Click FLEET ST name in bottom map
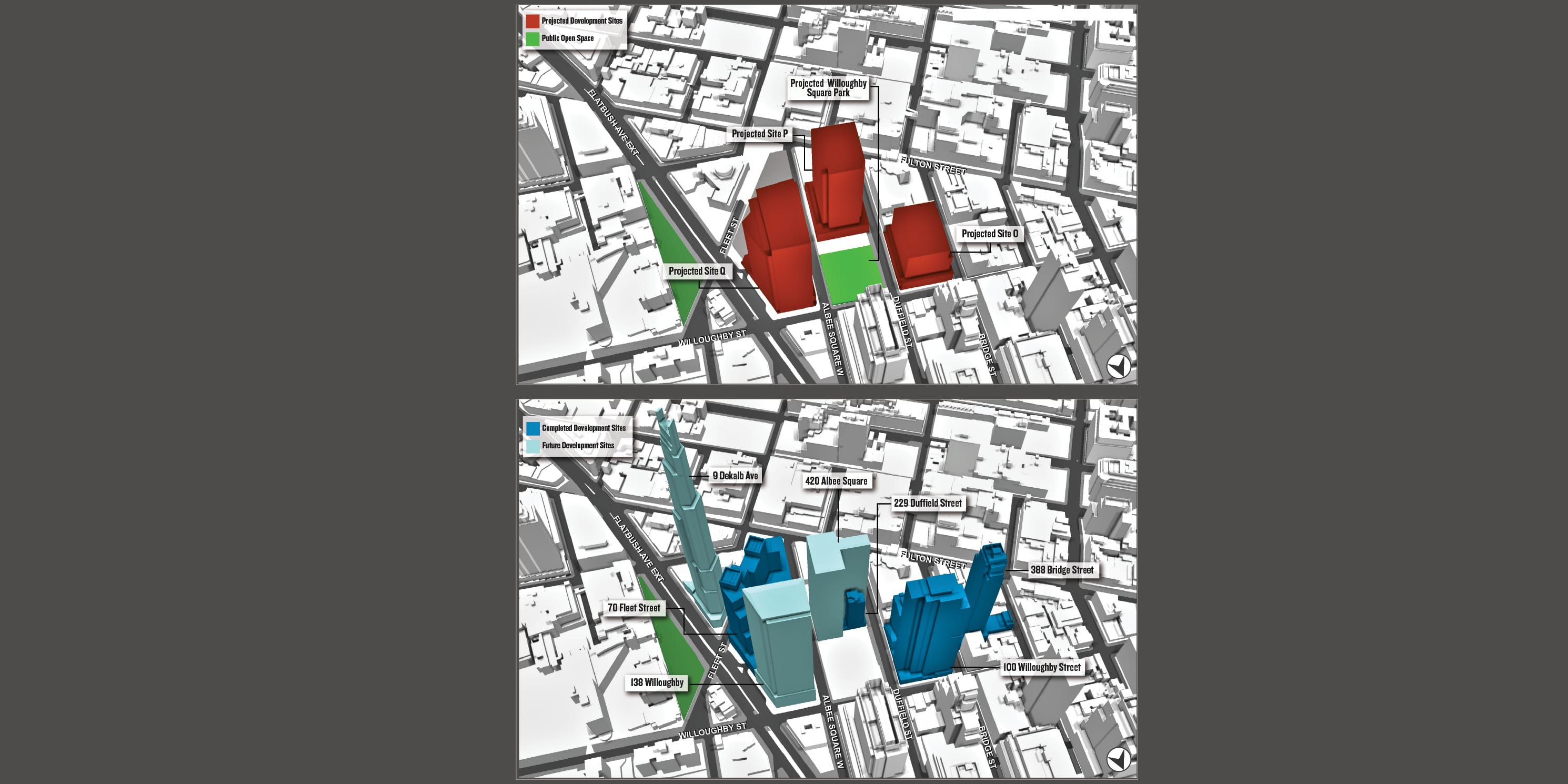 tap(718, 659)
